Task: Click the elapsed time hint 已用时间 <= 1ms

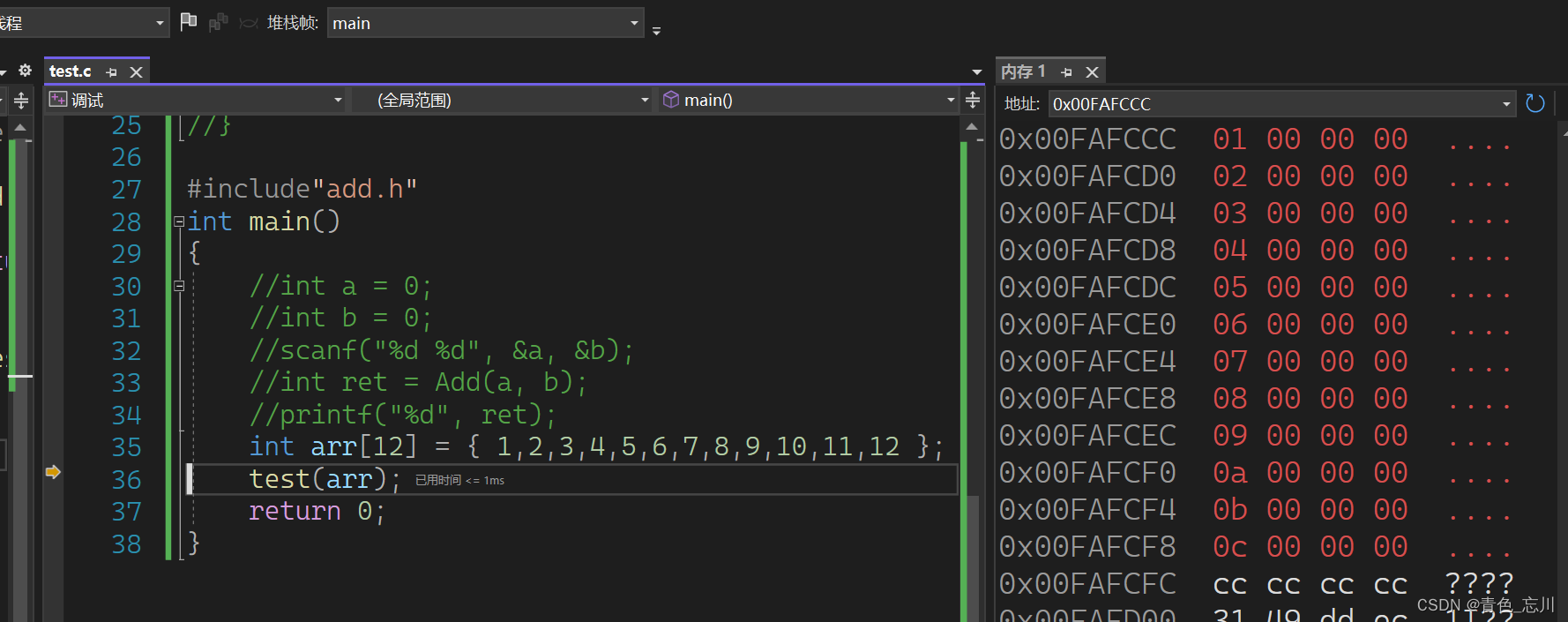Action: pyautogui.click(x=460, y=480)
